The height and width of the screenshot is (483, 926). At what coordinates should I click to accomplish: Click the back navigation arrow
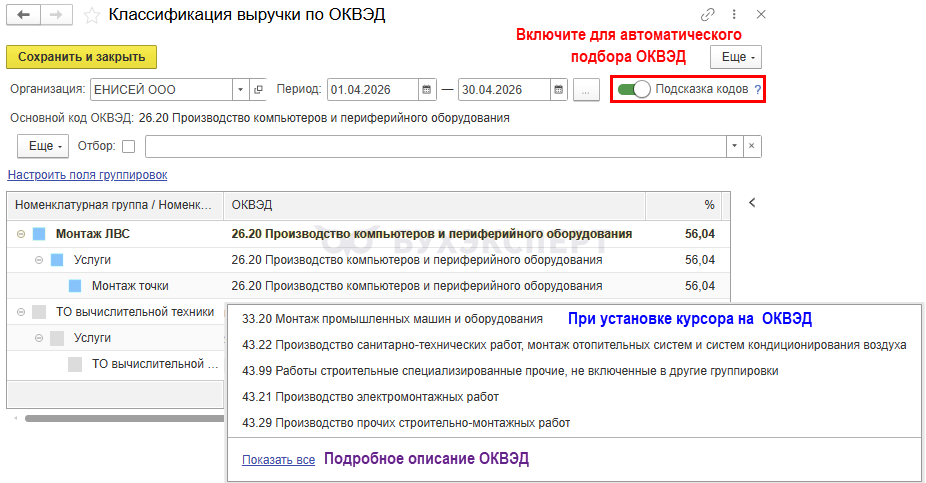click(24, 15)
